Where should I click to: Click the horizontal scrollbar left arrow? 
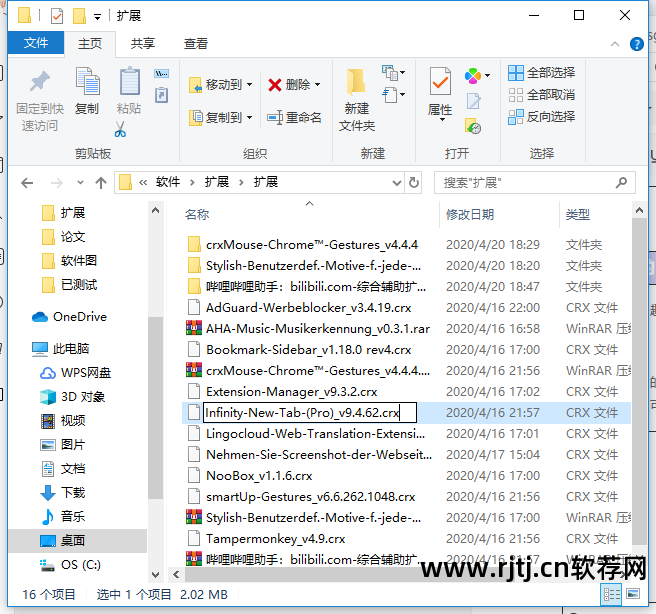176,575
